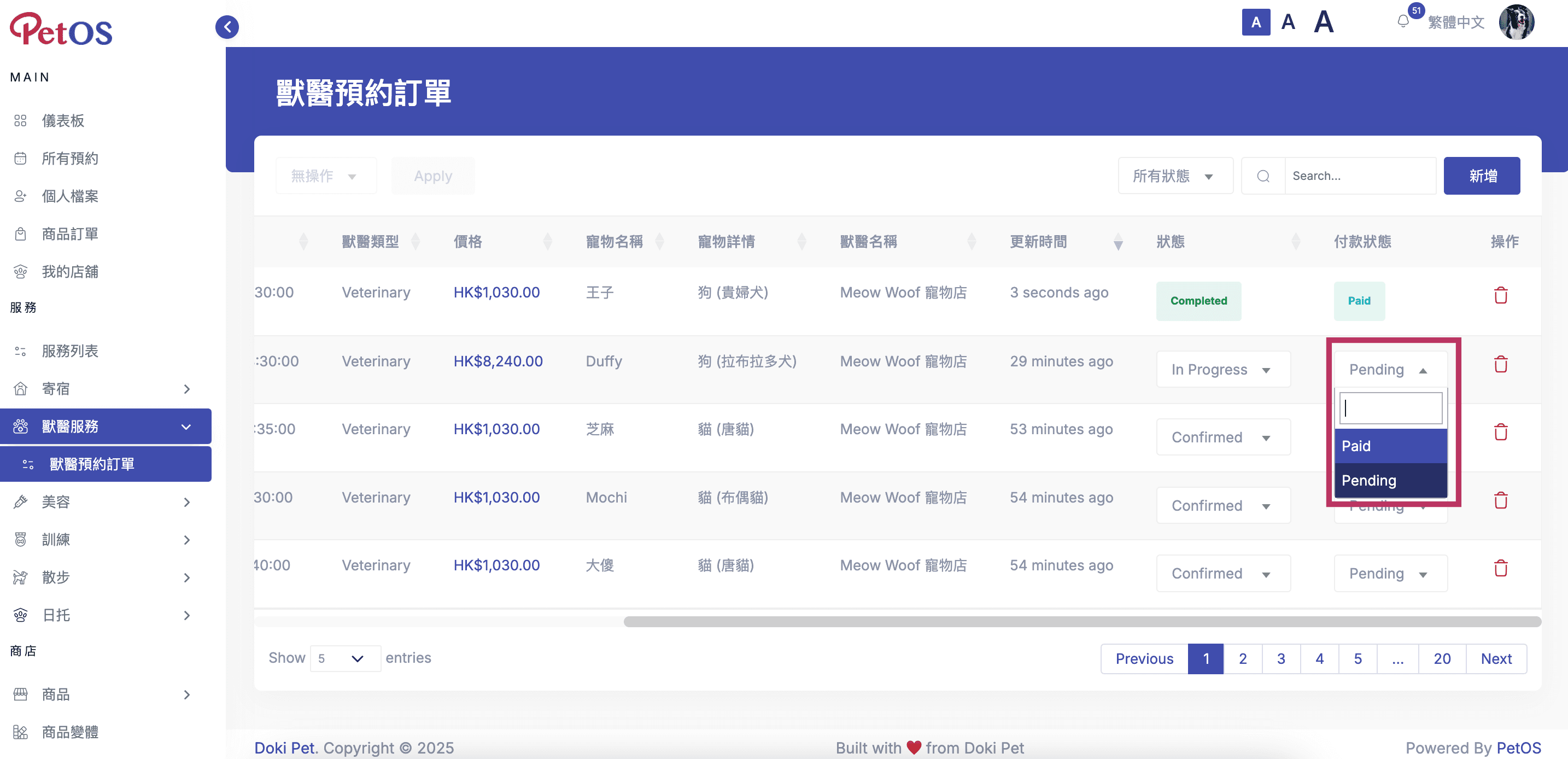Delete the Duffy appointment row

click(x=1500, y=364)
